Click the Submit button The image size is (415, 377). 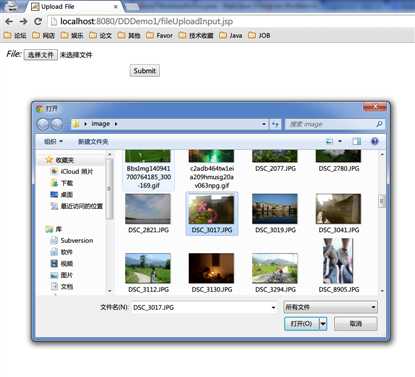[145, 71]
